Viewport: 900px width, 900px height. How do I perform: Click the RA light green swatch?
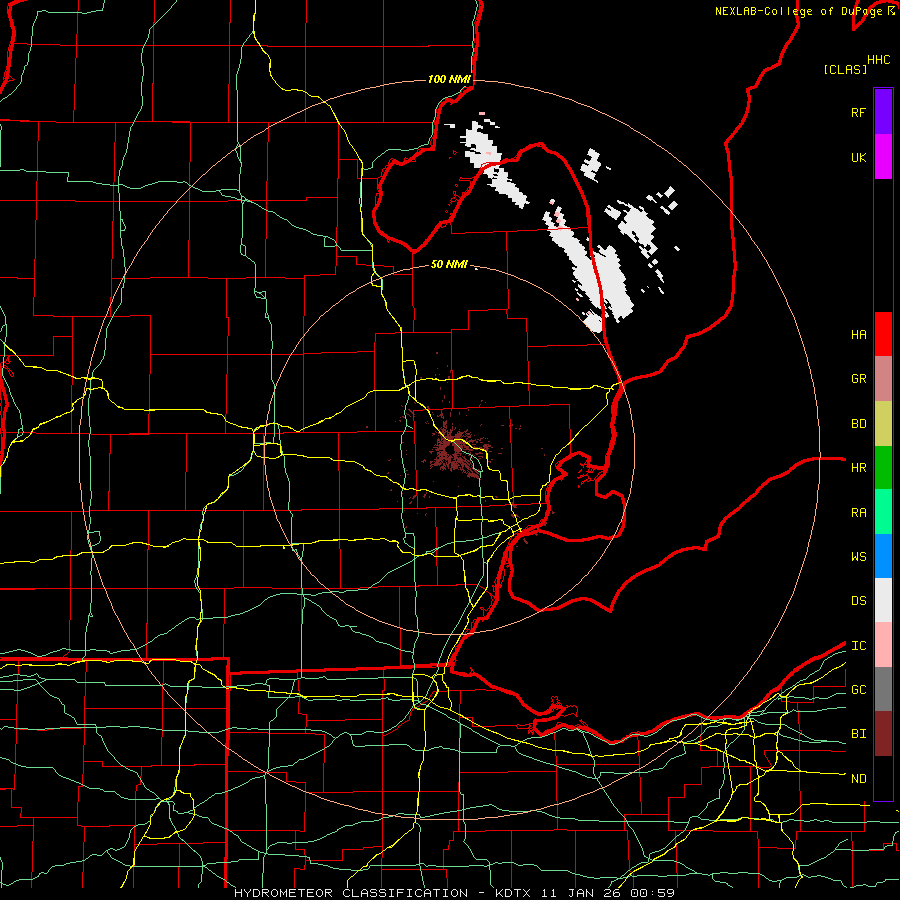pyautogui.click(x=883, y=512)
